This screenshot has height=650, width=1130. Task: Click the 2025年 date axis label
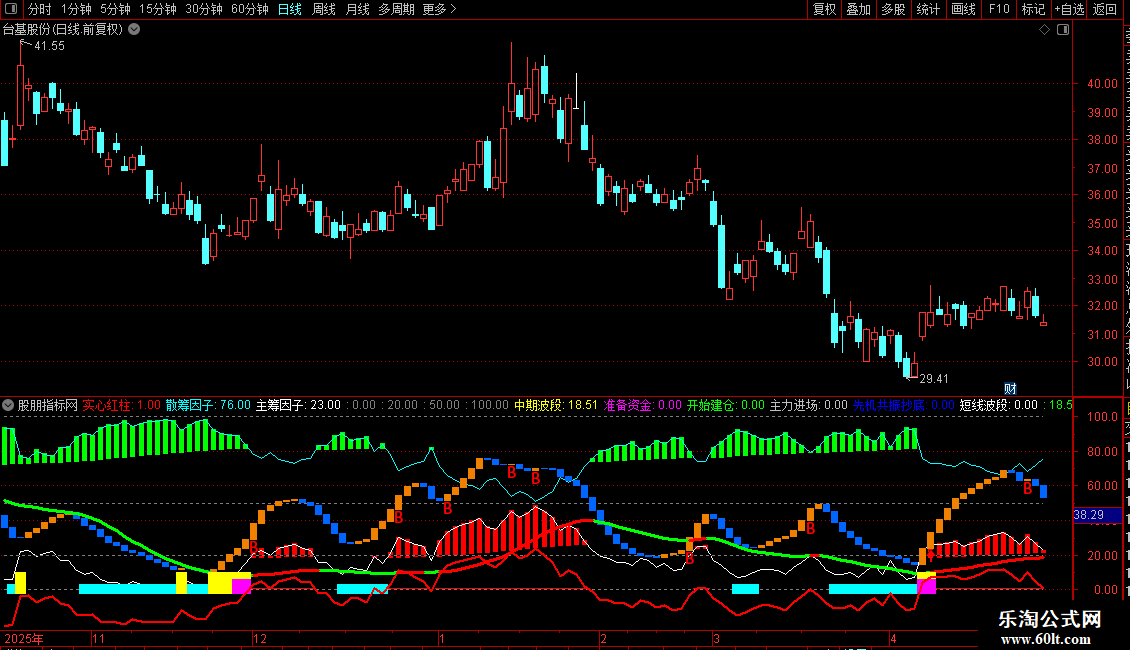point(23,638)
